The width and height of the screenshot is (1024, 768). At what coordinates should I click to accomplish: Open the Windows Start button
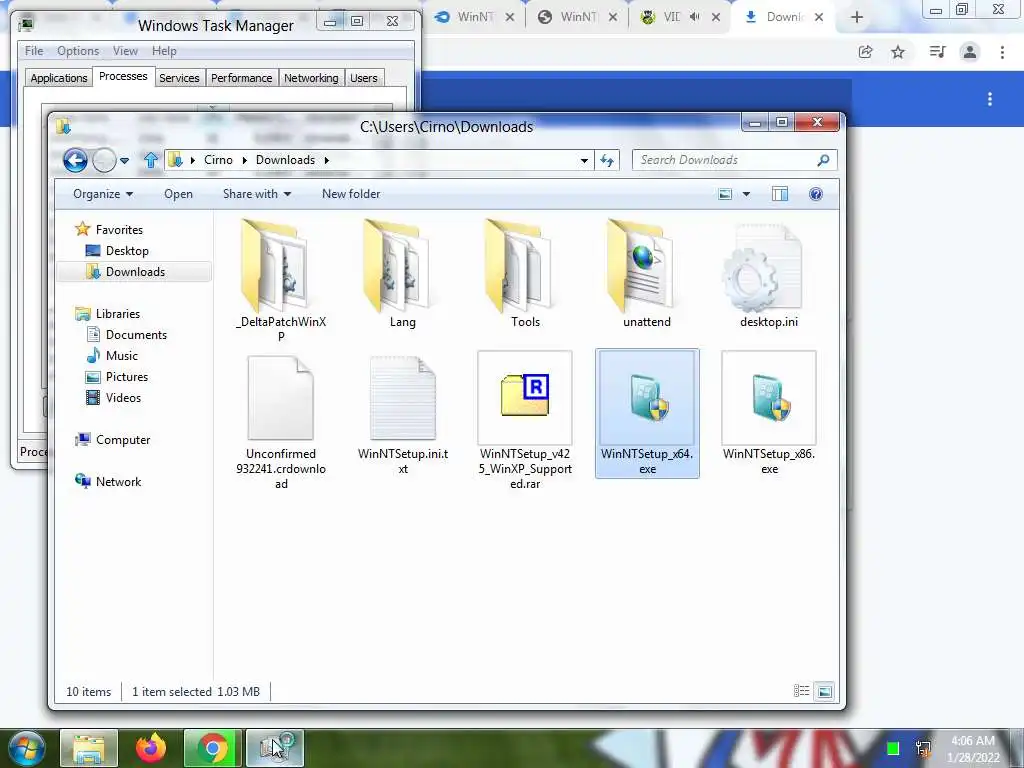tap(26, 748)
